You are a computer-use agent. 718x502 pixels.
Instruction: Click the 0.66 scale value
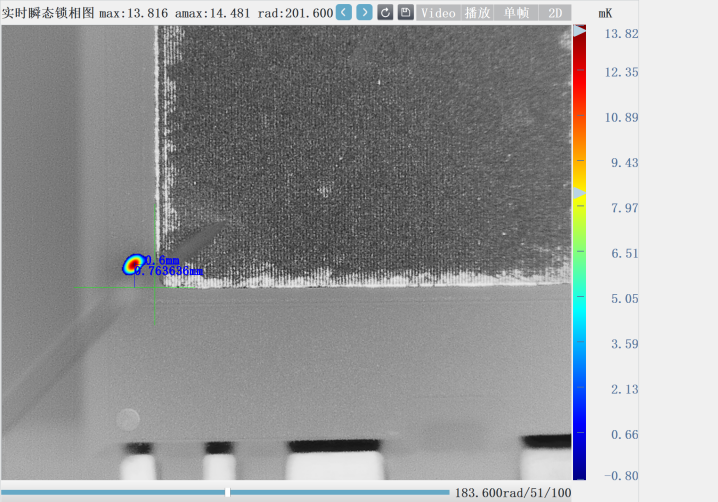tap(625, 434)
